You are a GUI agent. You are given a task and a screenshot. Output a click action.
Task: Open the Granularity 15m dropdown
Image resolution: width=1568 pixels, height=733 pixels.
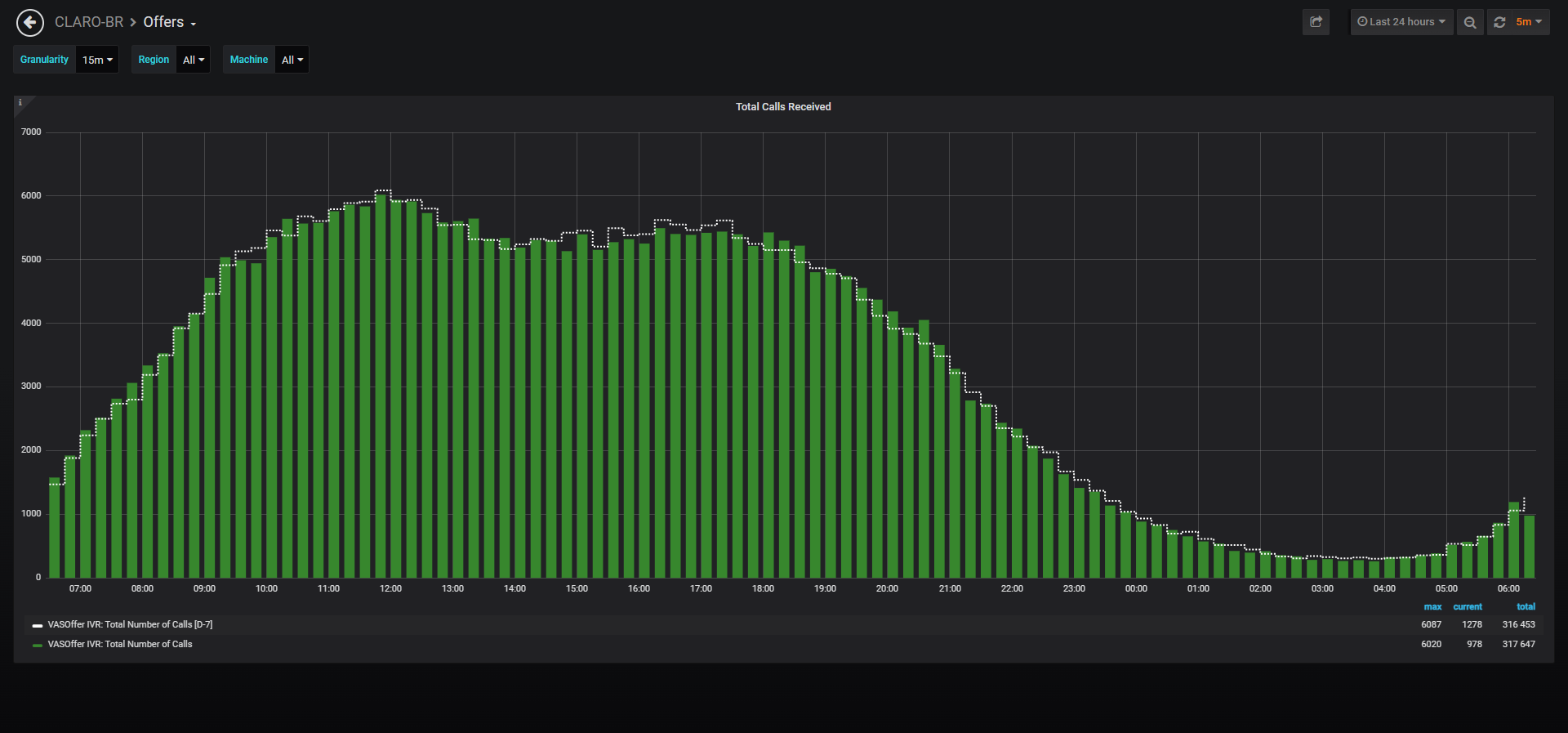click(97, 60)
